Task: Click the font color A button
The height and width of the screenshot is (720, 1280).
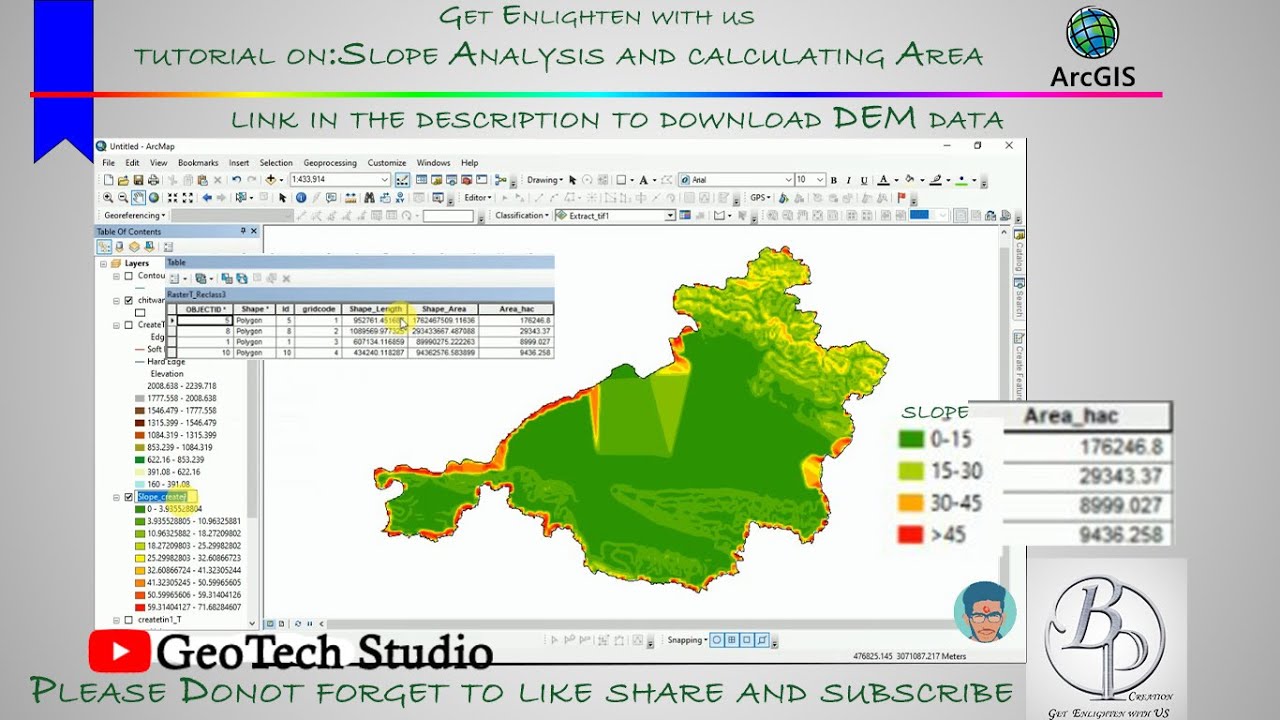Action: point(883,180)
